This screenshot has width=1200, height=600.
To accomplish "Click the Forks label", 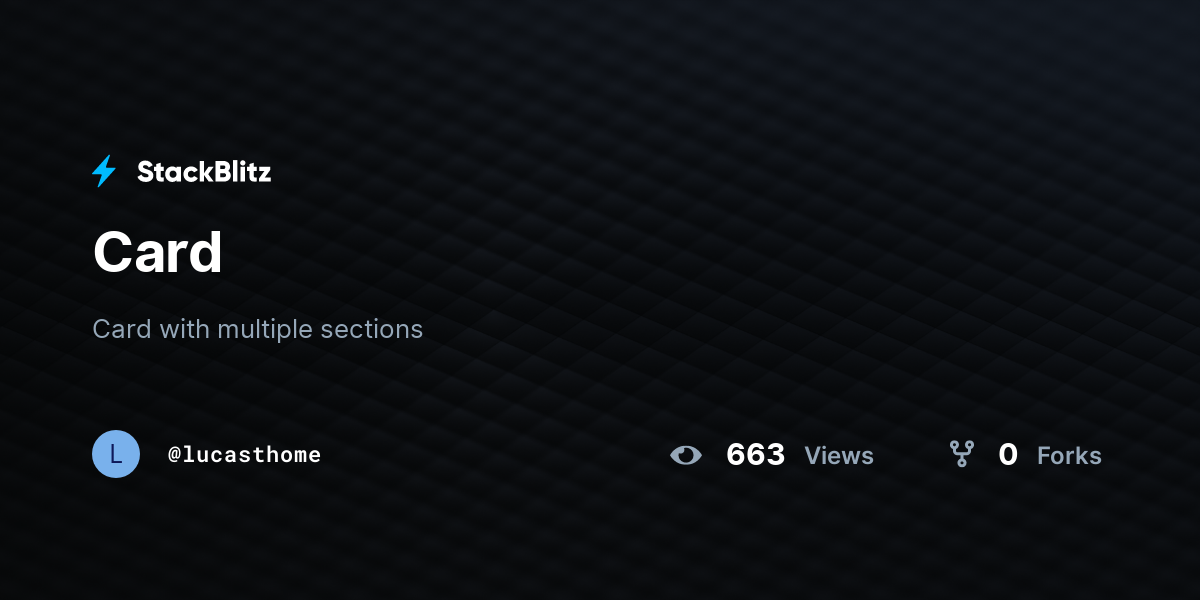I will coord(1069,456).
